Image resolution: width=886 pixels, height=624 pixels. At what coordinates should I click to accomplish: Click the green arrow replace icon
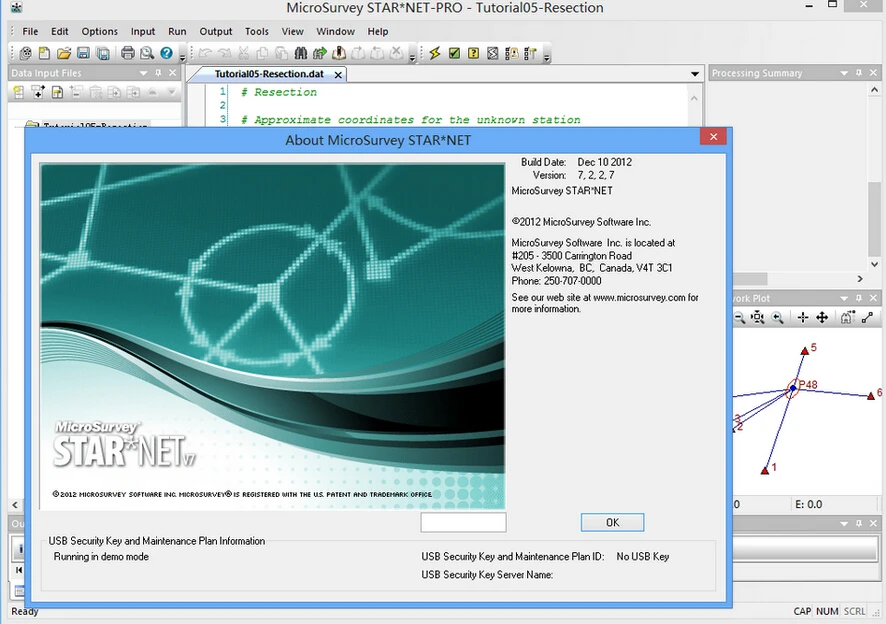click(x=320, y=53)
